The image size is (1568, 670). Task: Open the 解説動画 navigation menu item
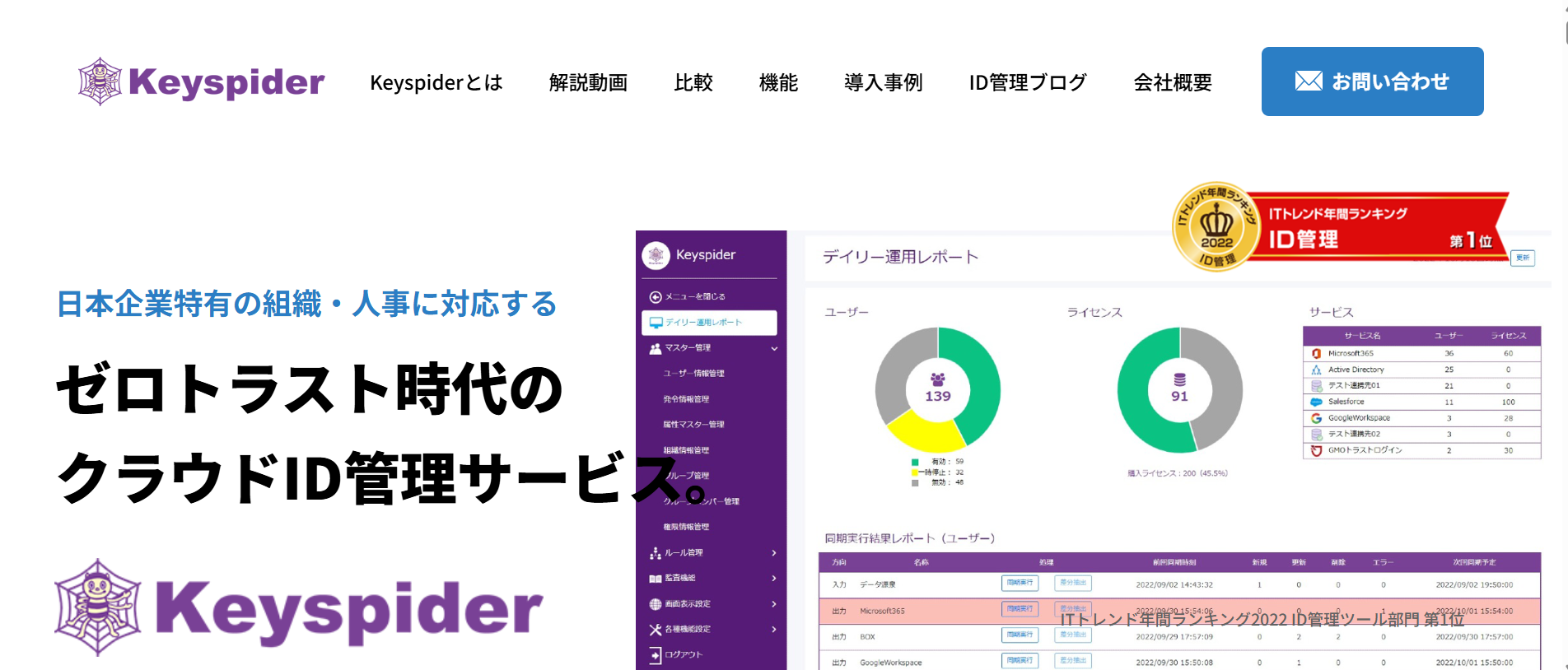(588, 82)
